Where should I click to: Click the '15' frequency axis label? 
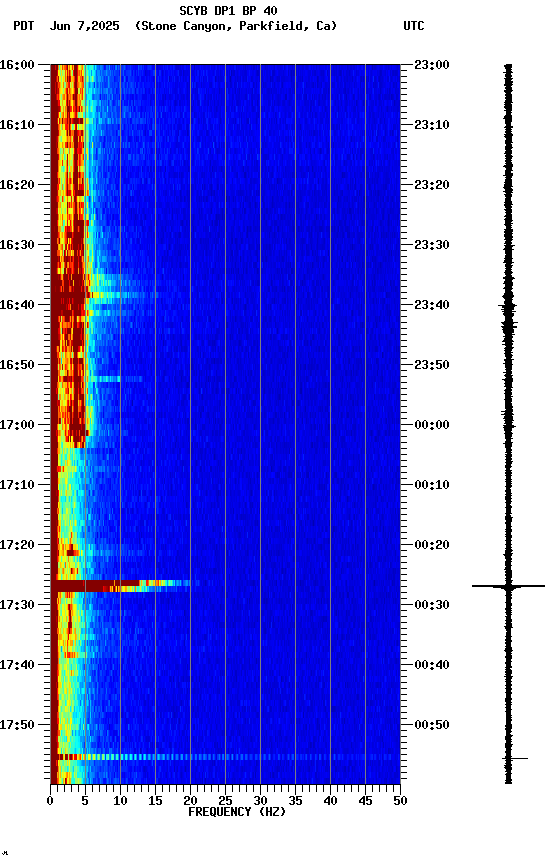click(155, 802)
